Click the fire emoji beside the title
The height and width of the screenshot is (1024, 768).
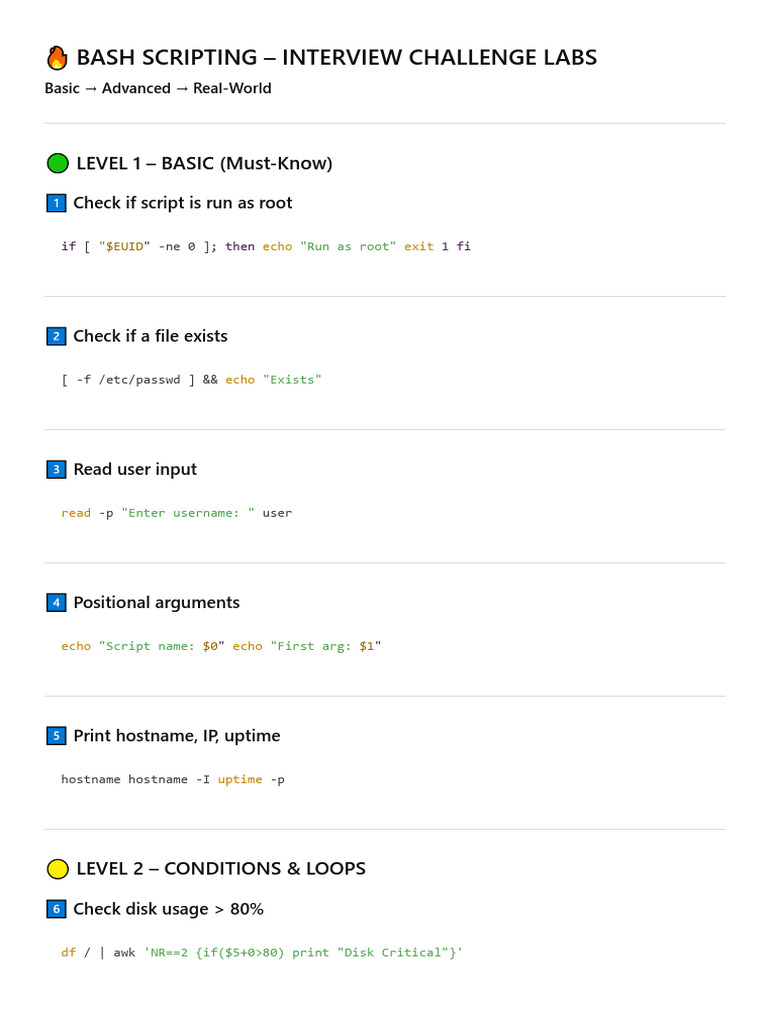57,58
